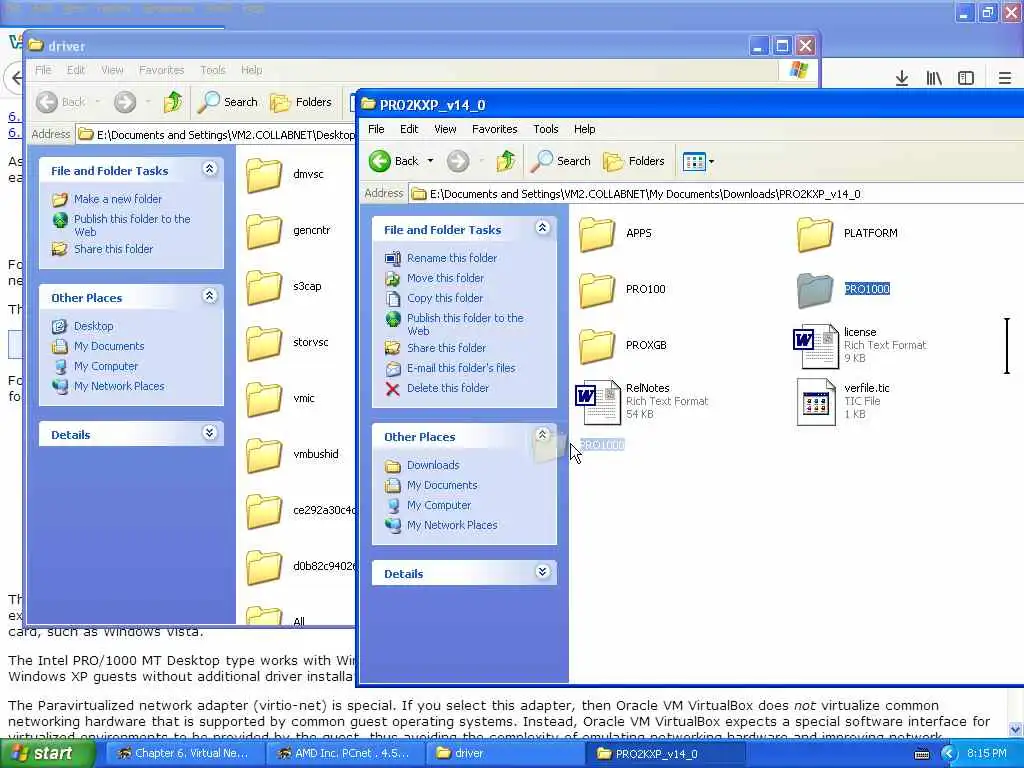Open Edit menu in PRO2KXP window
Viewport: 1024px width, 768px height.
point(409,129)
